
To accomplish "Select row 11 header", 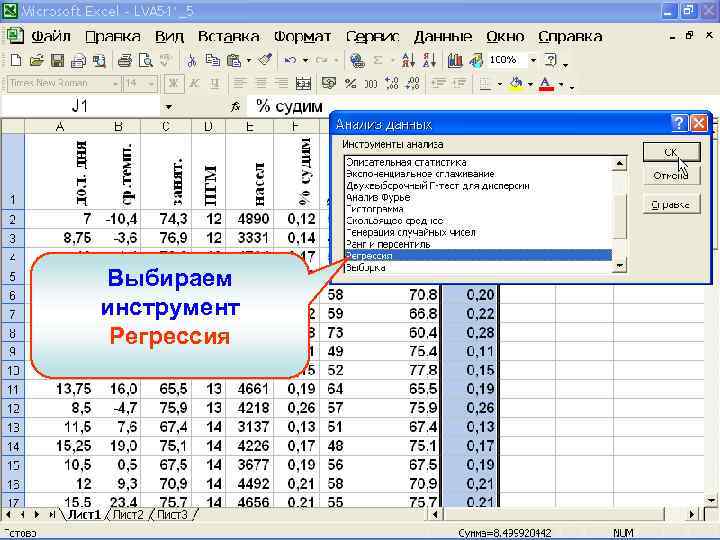I will point(12,389).
